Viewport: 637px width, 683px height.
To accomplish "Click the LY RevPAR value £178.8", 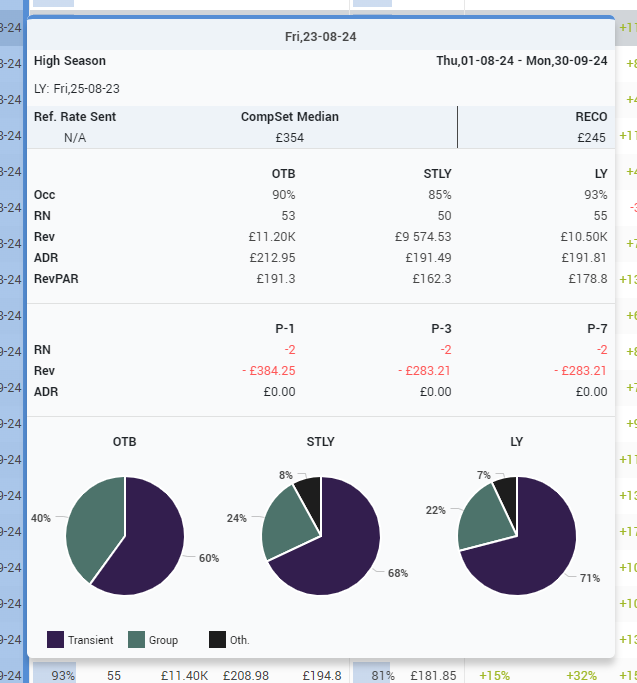I will 588,278.
